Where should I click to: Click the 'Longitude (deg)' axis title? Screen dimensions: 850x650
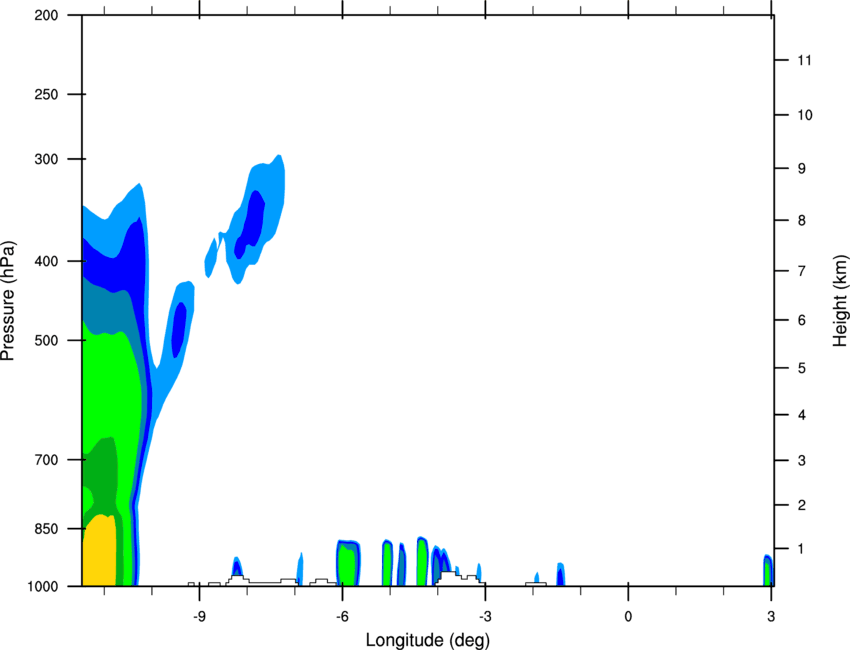(428, 640)
